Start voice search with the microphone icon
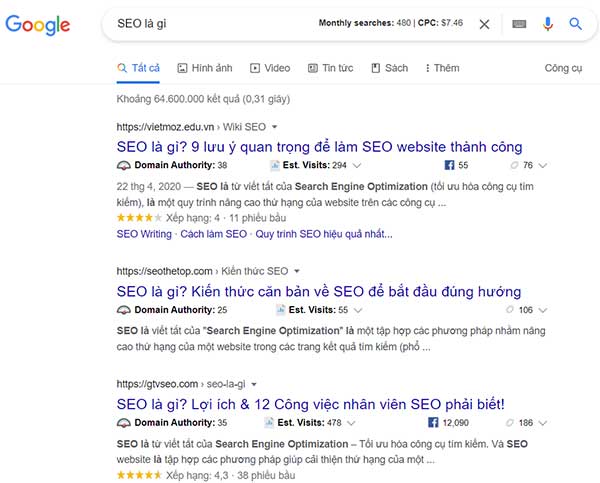This screenshot has width=600, height=483. point(548,24)
